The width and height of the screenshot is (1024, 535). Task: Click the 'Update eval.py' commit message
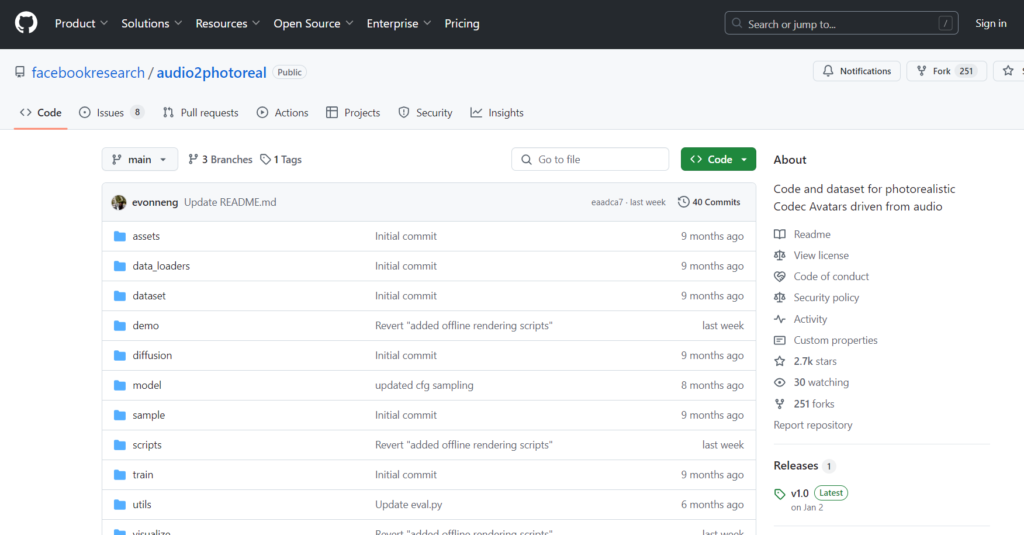pos(408,504)
